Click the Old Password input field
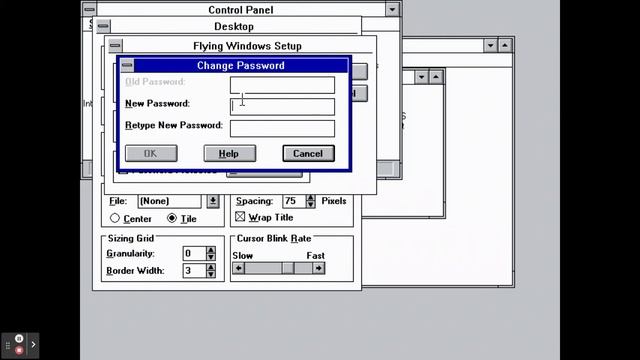The height and width of the screenshot is (360, 640). pos(282,85)
